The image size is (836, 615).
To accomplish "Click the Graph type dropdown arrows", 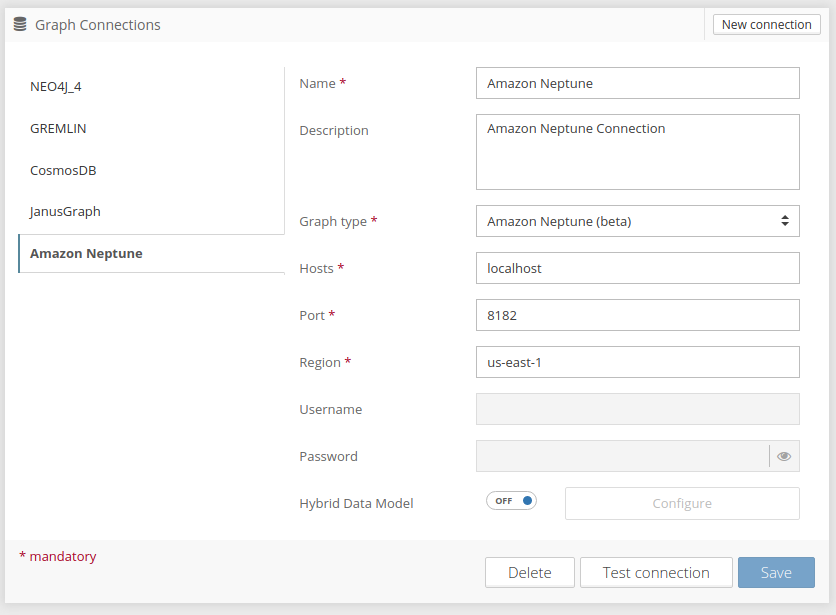I will (x=784, y=221).
